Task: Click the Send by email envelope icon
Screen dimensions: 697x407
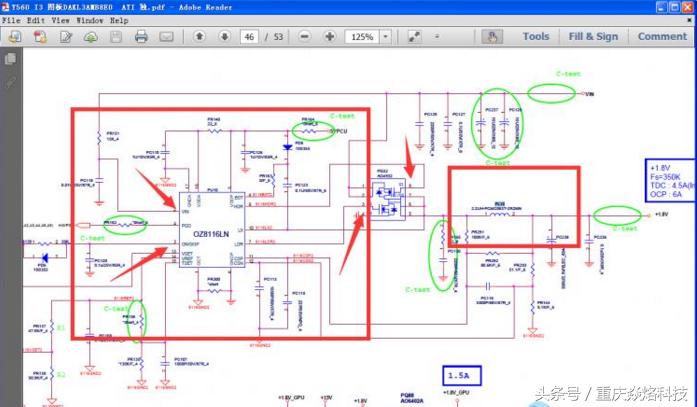Action: [166, 37]
